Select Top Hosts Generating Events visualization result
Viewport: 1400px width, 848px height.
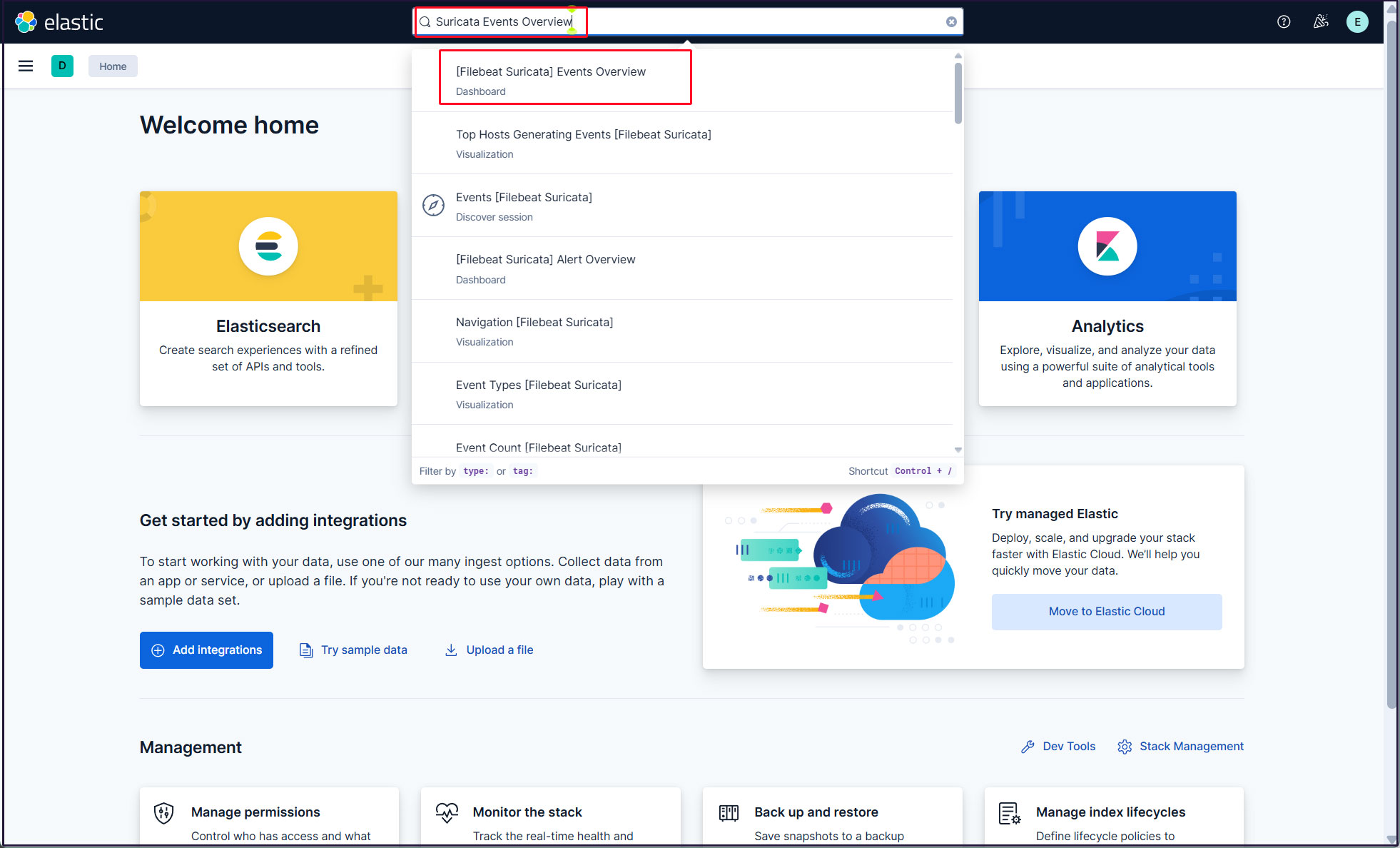tap(684, 143)
